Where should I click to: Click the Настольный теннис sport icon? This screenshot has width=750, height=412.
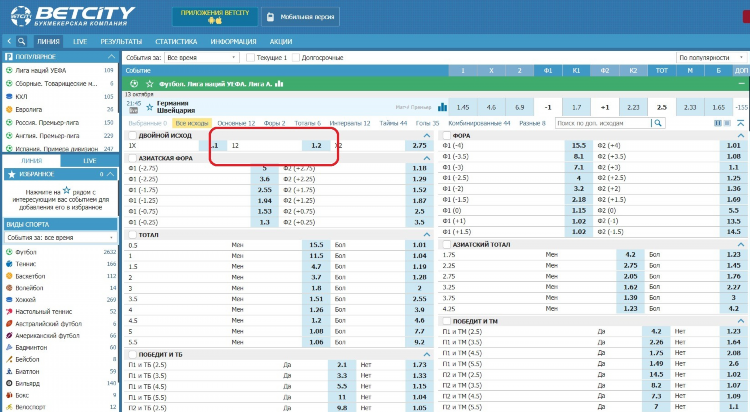click(9, 312)
